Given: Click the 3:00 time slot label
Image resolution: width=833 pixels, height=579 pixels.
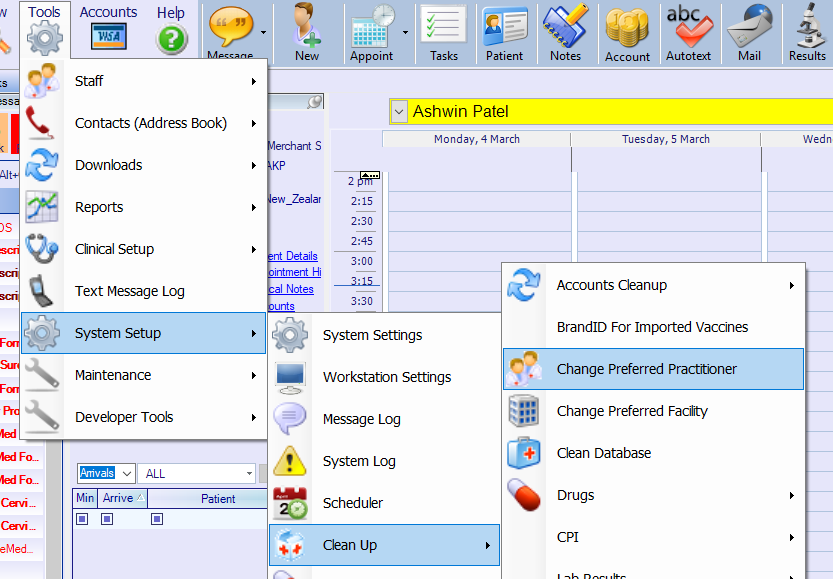Looking at the screenshot, I should coord(362,261).
